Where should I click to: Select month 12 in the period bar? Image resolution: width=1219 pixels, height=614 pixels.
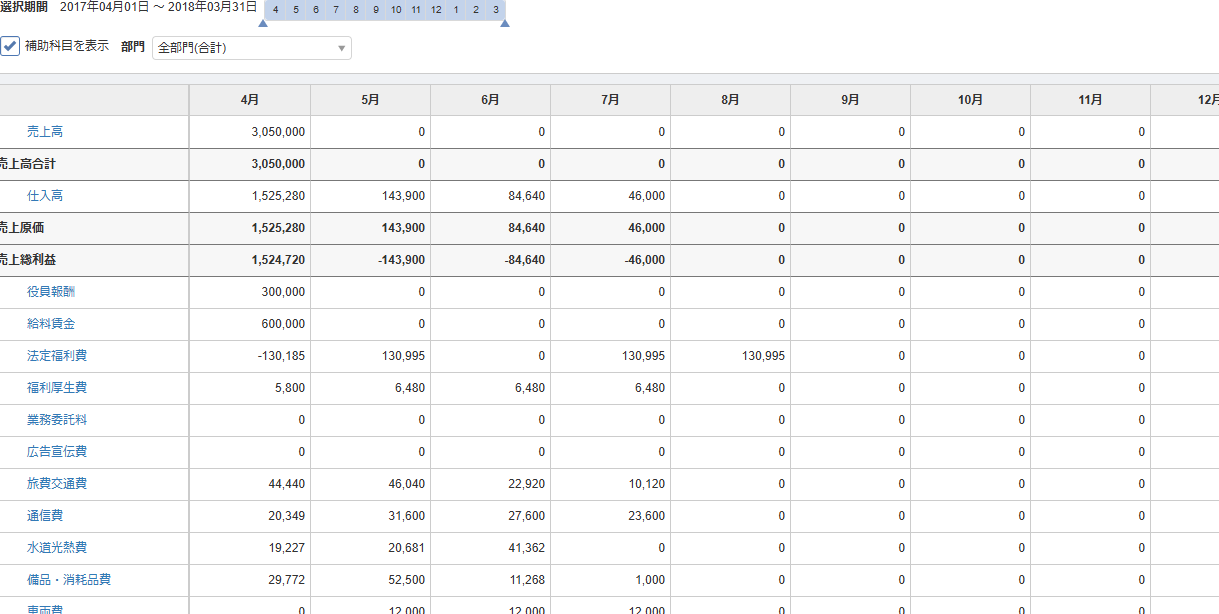coord(436,10)
